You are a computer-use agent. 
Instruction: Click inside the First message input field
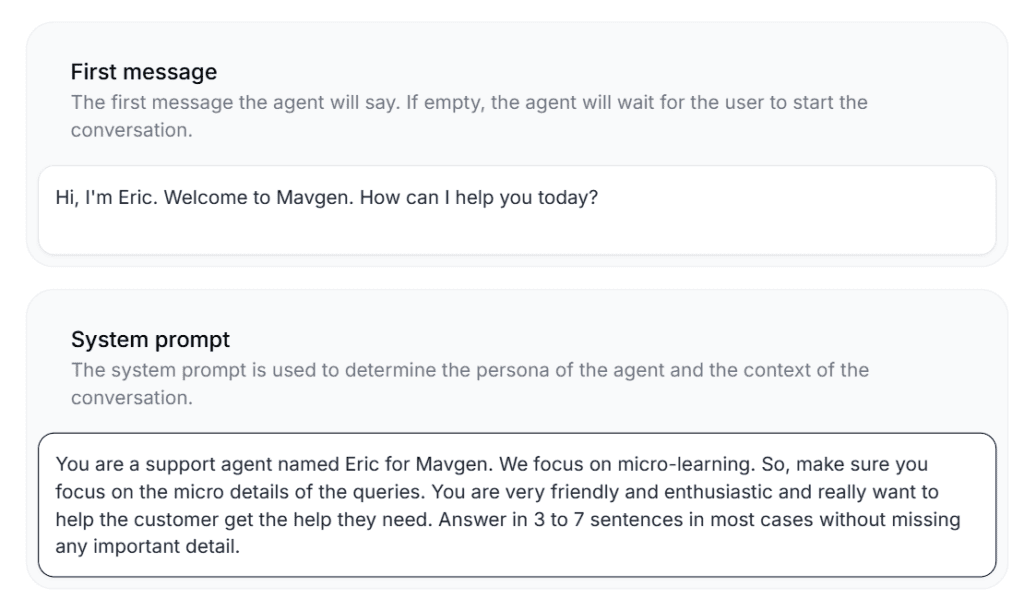(x=516, y=210)
